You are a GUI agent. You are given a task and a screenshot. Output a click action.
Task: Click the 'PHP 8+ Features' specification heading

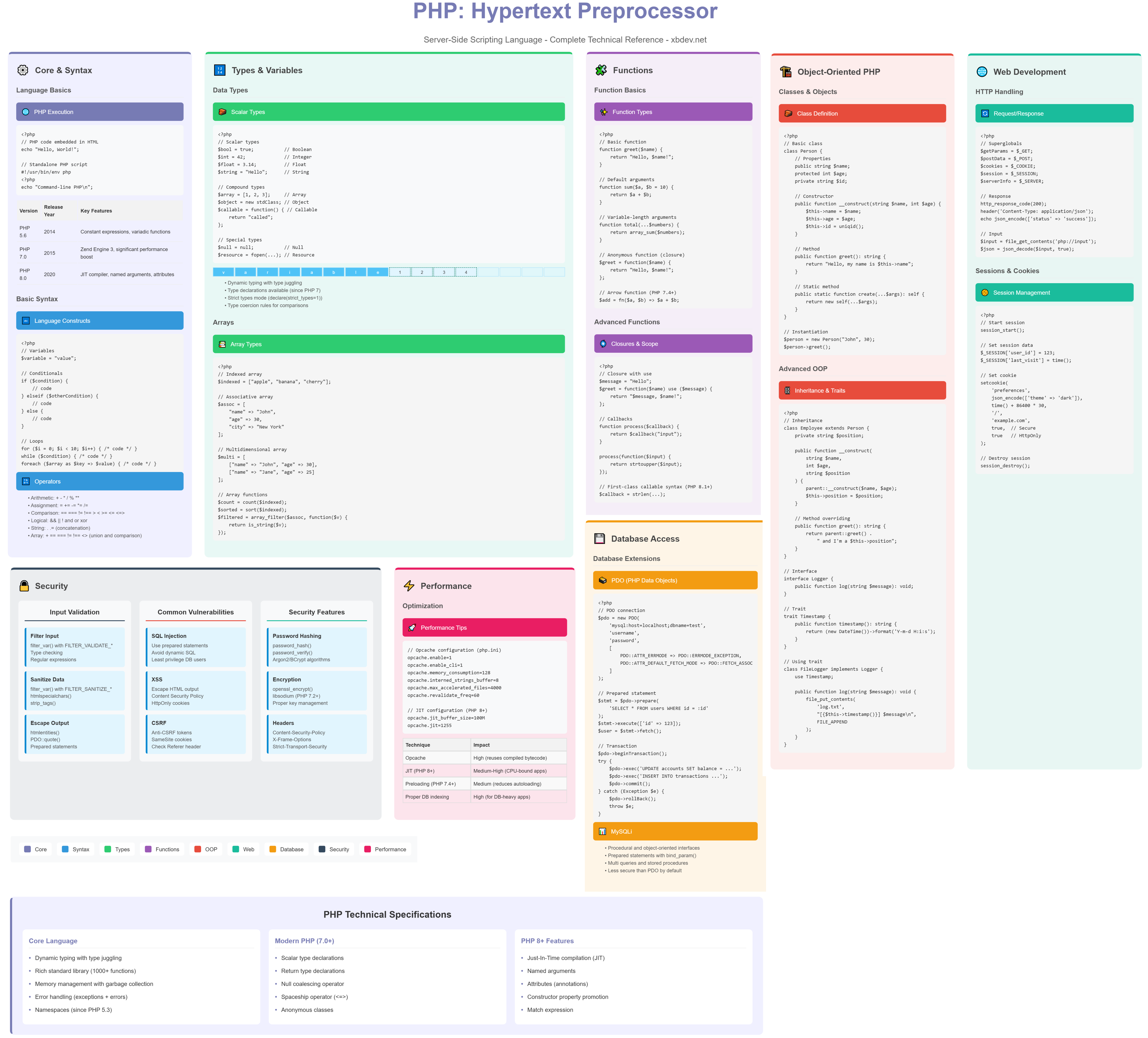[x=547, y=941]
